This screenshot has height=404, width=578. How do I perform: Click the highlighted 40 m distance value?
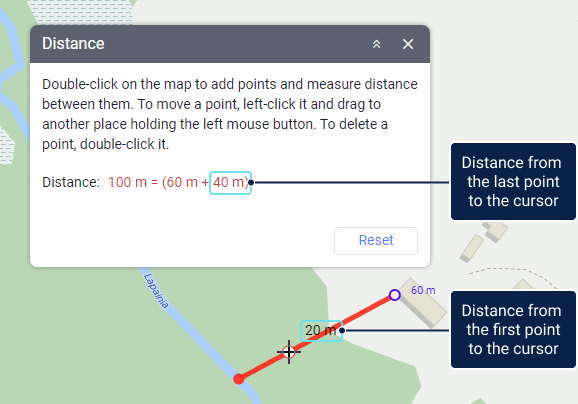pos(230,182)
